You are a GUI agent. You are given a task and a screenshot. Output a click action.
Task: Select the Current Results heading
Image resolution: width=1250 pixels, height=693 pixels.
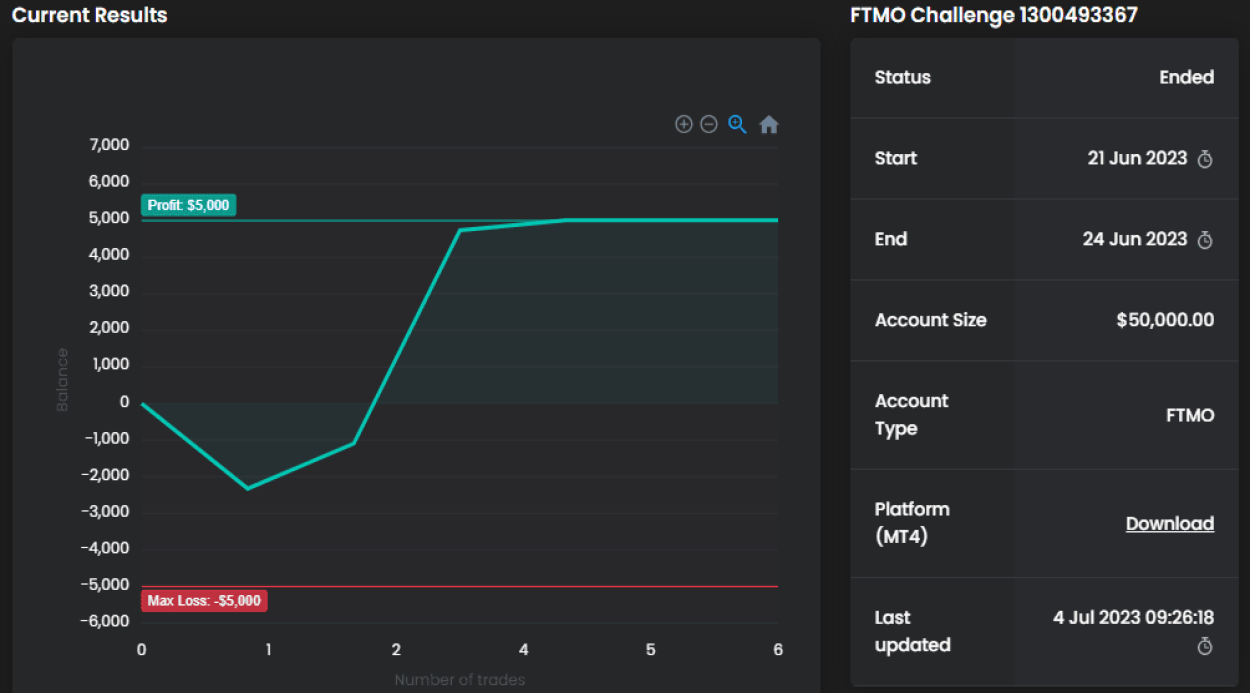[x=90, y=16]
